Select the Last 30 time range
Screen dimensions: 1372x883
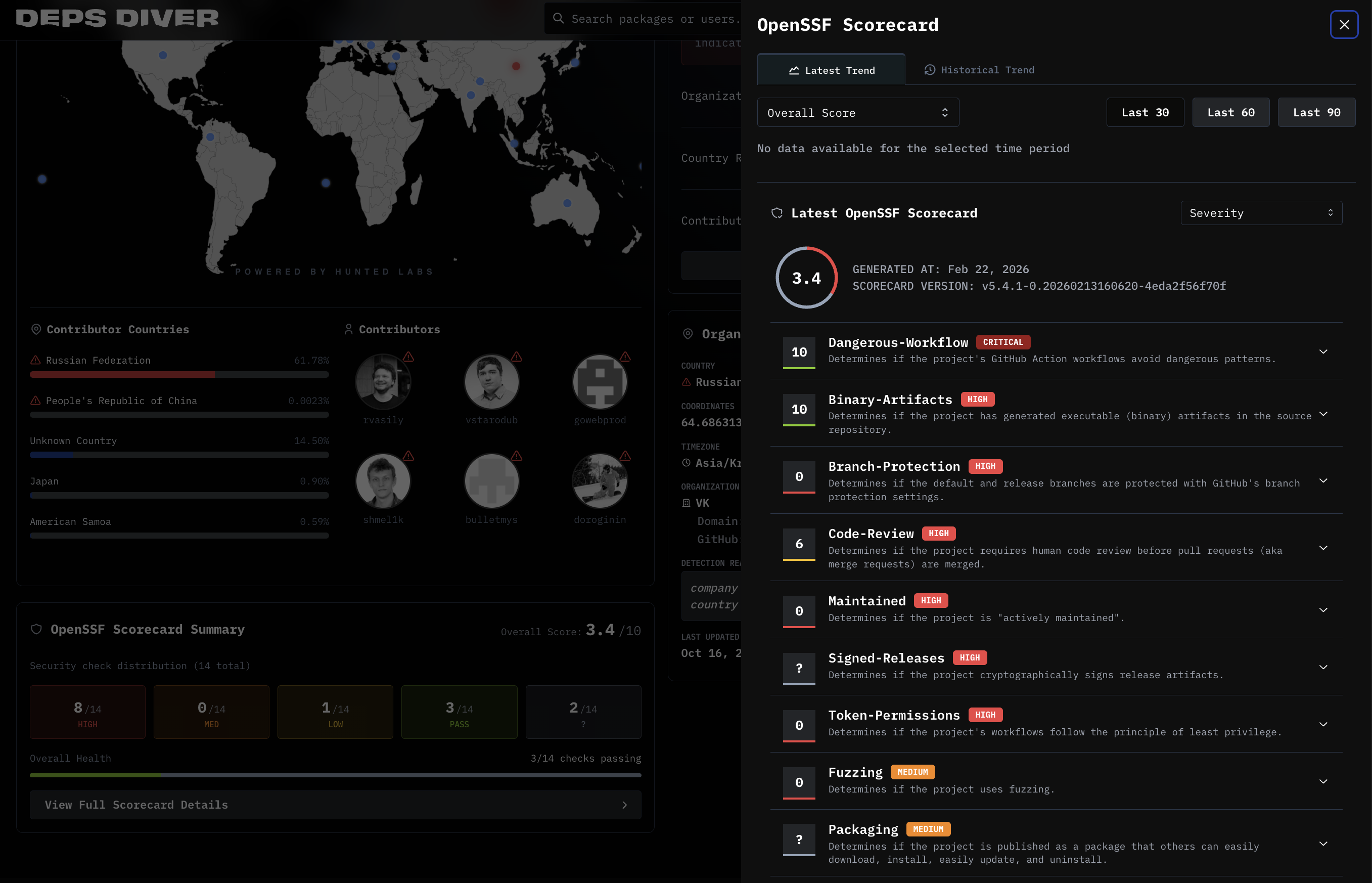pos(1145,112)
